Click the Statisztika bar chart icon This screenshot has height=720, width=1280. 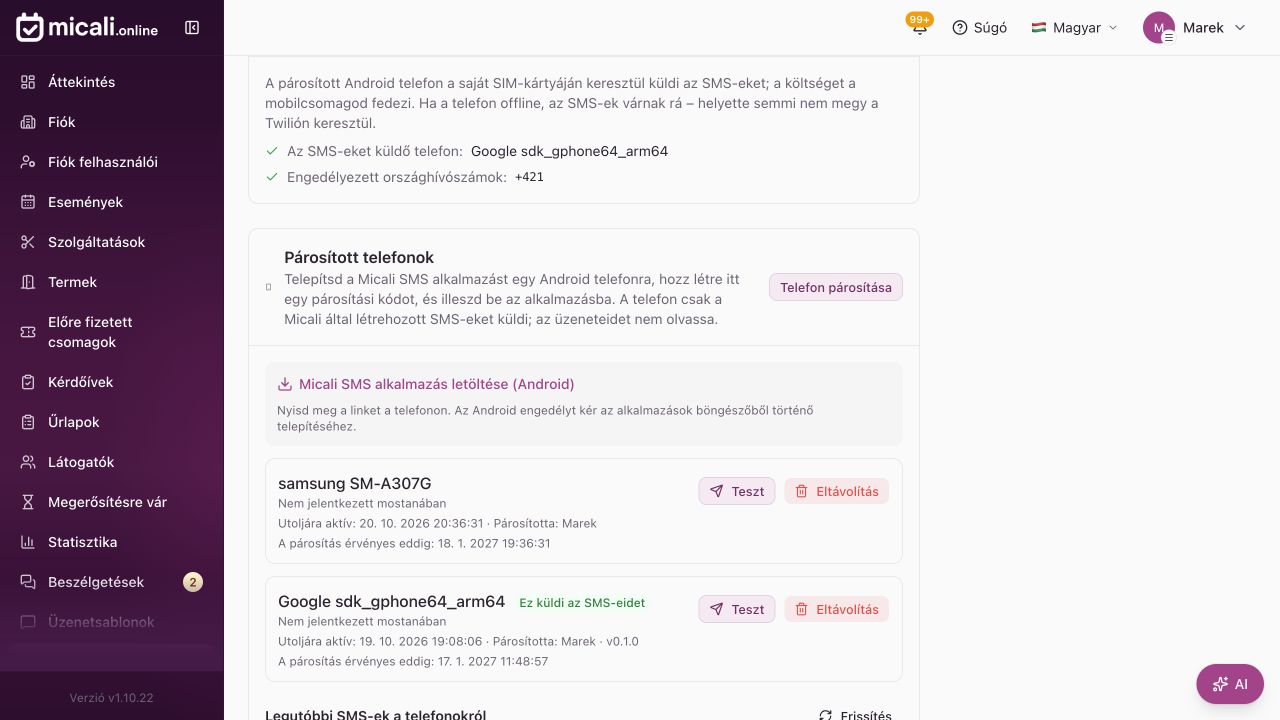coord(28,542)
